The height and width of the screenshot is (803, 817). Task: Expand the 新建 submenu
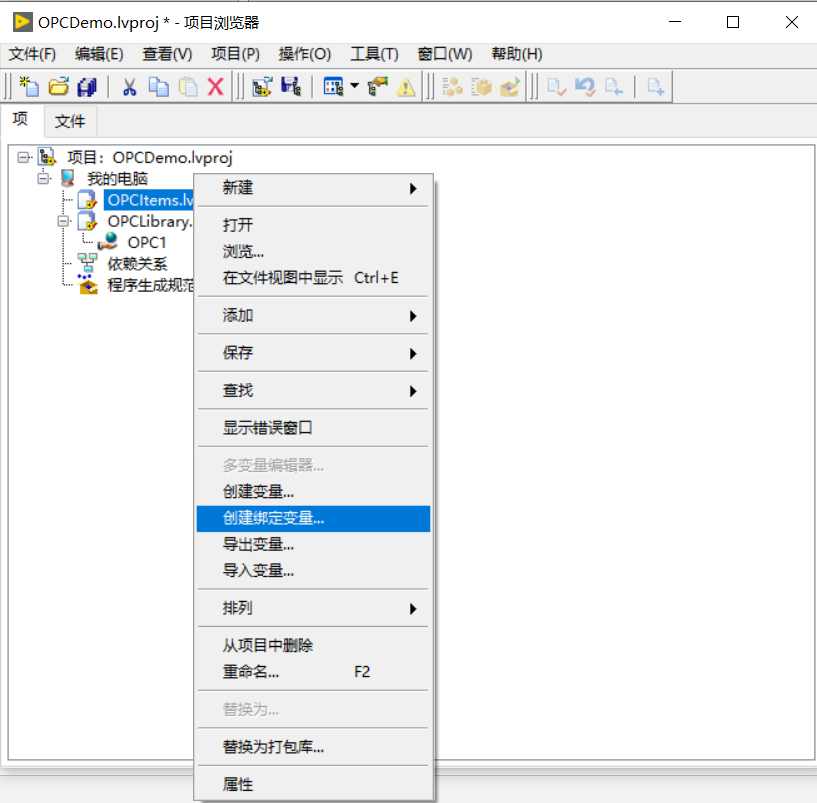pyautogui.click(x=314, y=188)
